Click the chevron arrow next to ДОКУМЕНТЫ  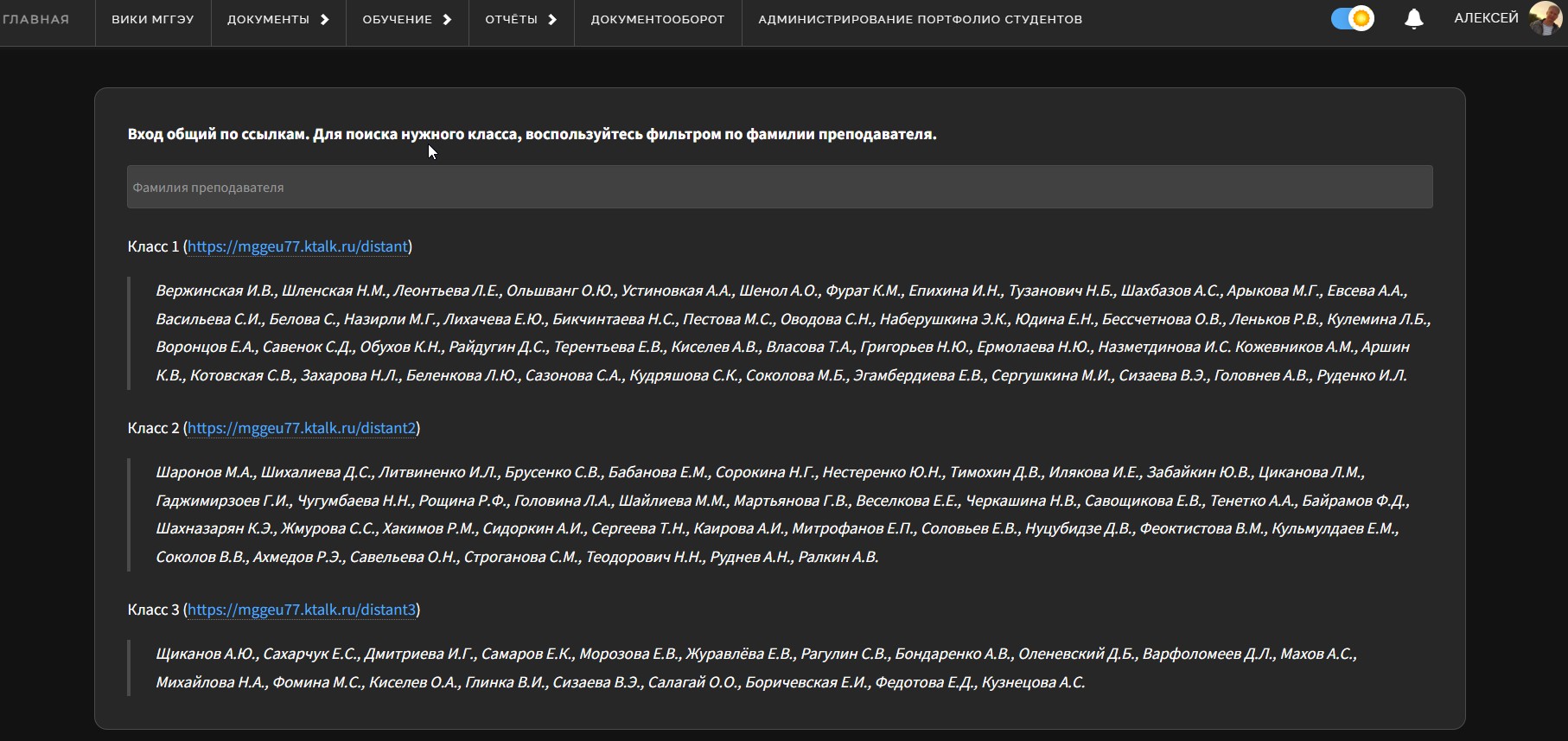pos(325,19)
